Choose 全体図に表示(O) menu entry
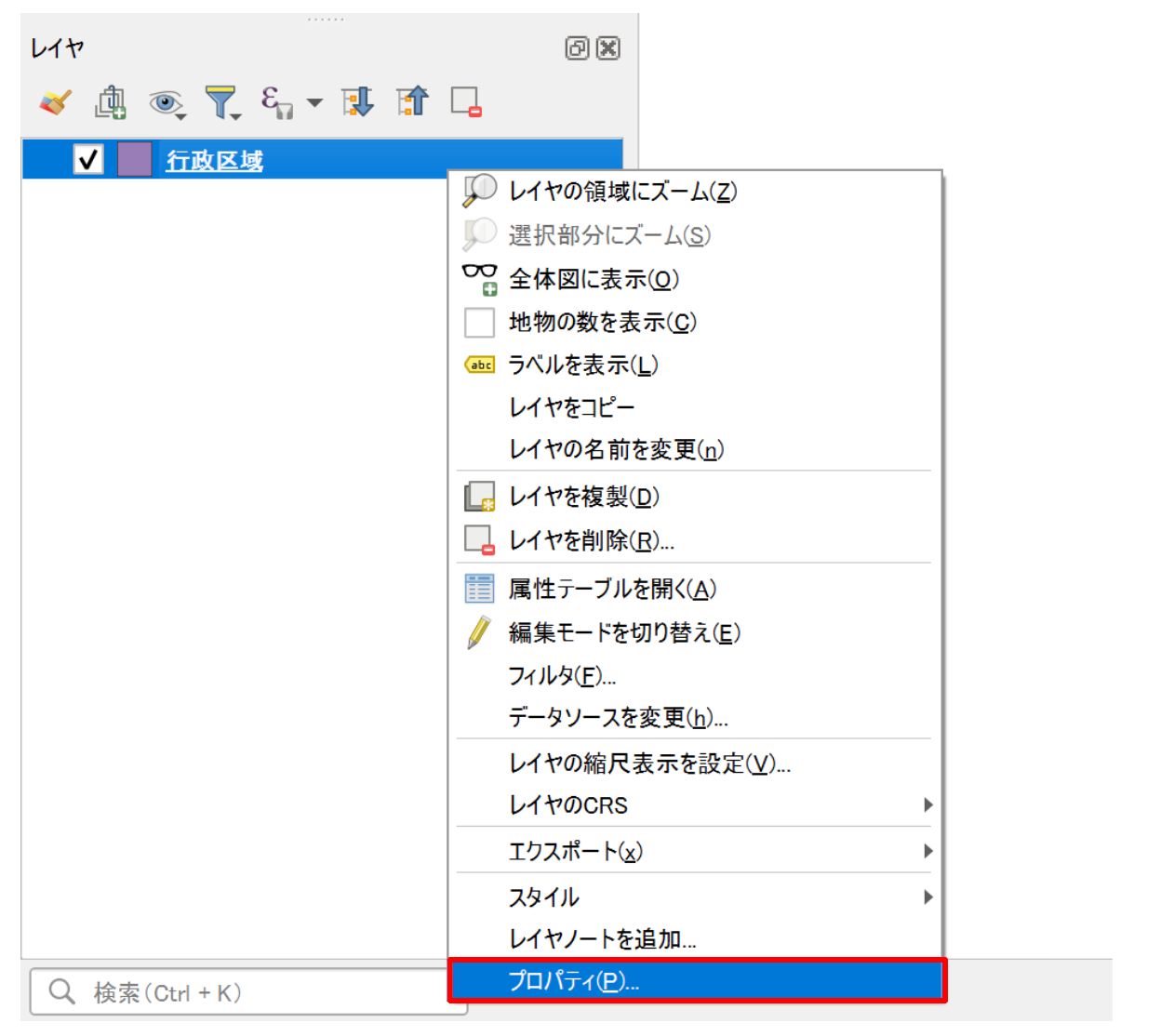 (x=694, y=279)
